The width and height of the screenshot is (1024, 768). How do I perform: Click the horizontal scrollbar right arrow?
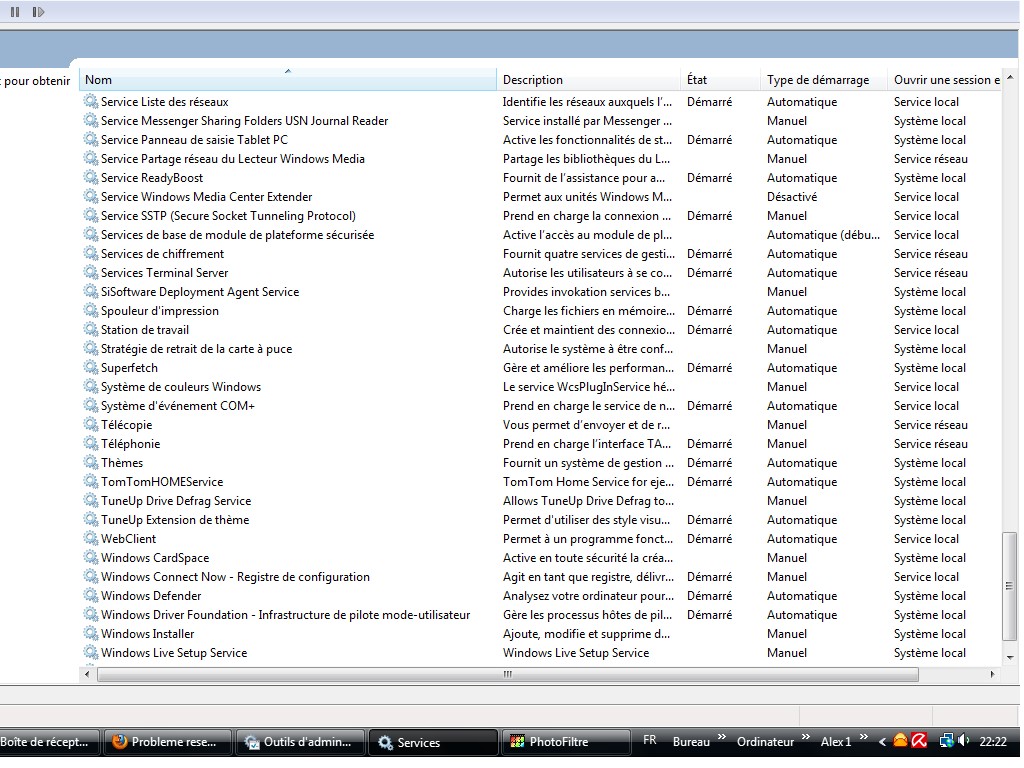click(993, 674)
